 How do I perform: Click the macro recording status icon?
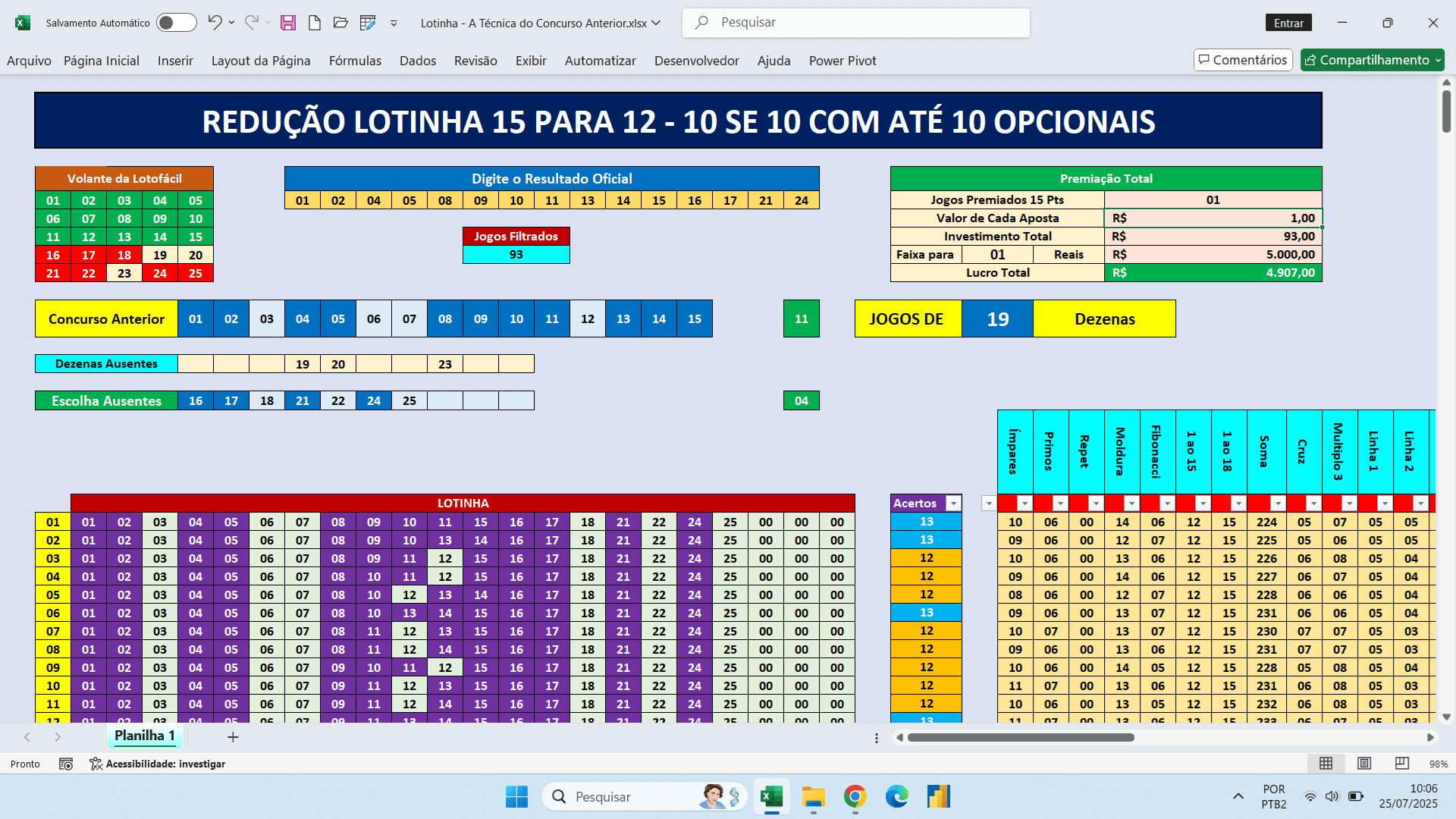66,764
